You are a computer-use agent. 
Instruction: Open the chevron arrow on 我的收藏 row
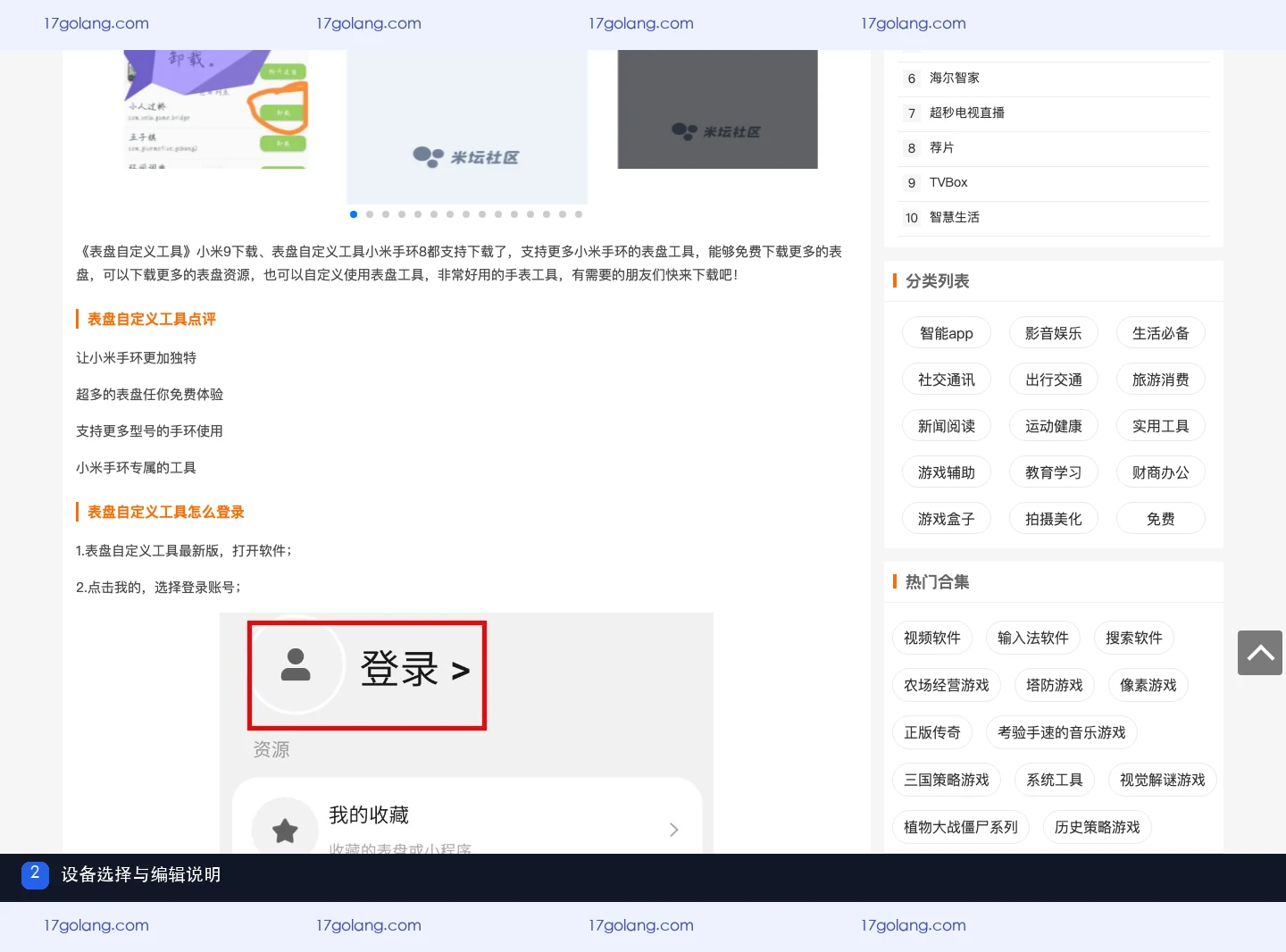(674, 830)
